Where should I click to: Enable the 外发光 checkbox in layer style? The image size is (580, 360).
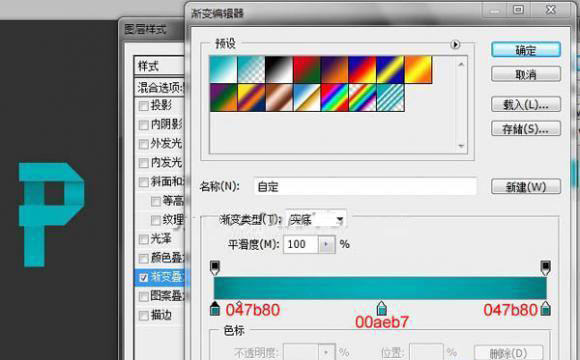pos(144,144)
